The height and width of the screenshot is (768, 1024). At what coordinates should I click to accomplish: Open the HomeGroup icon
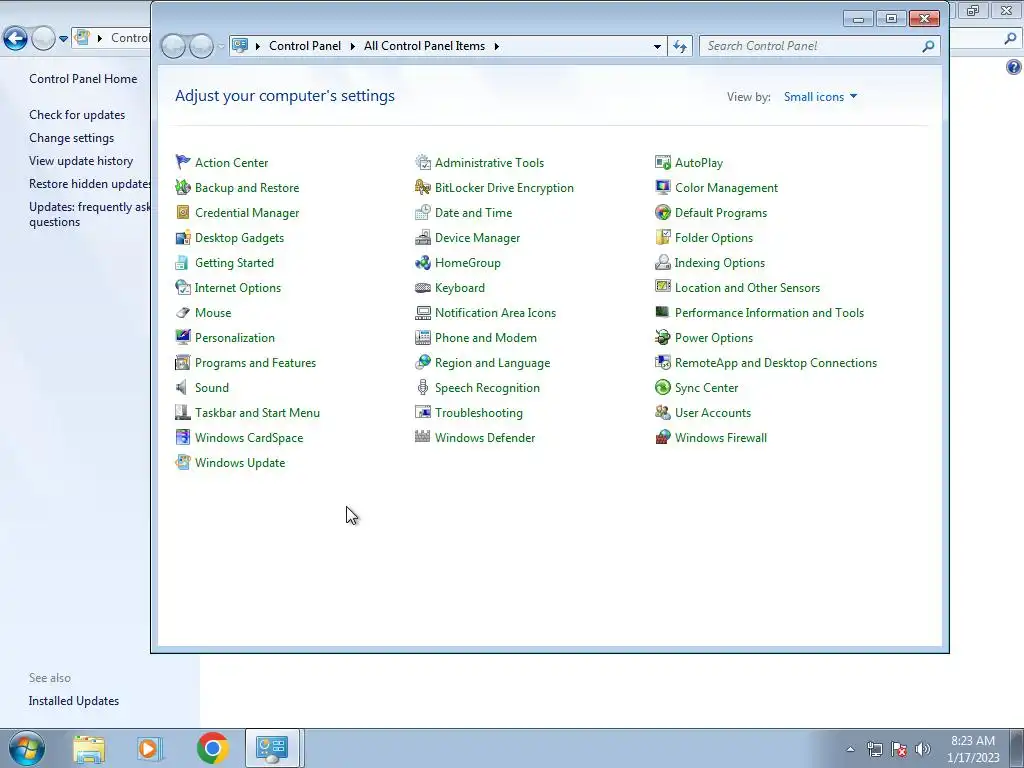pyautogui.click(x=423, y=263)
